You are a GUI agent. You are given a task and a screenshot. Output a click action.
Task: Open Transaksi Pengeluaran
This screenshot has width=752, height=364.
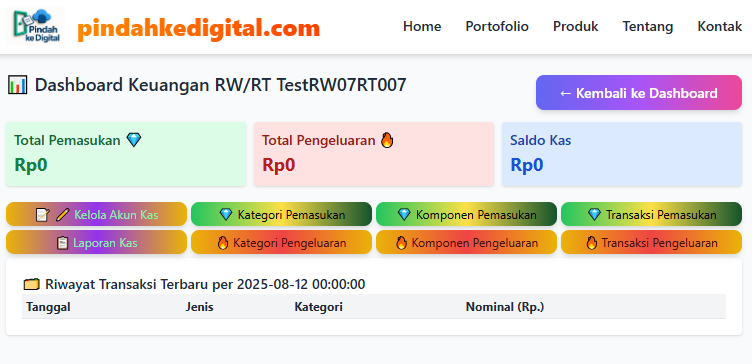[x=651, y=242]
